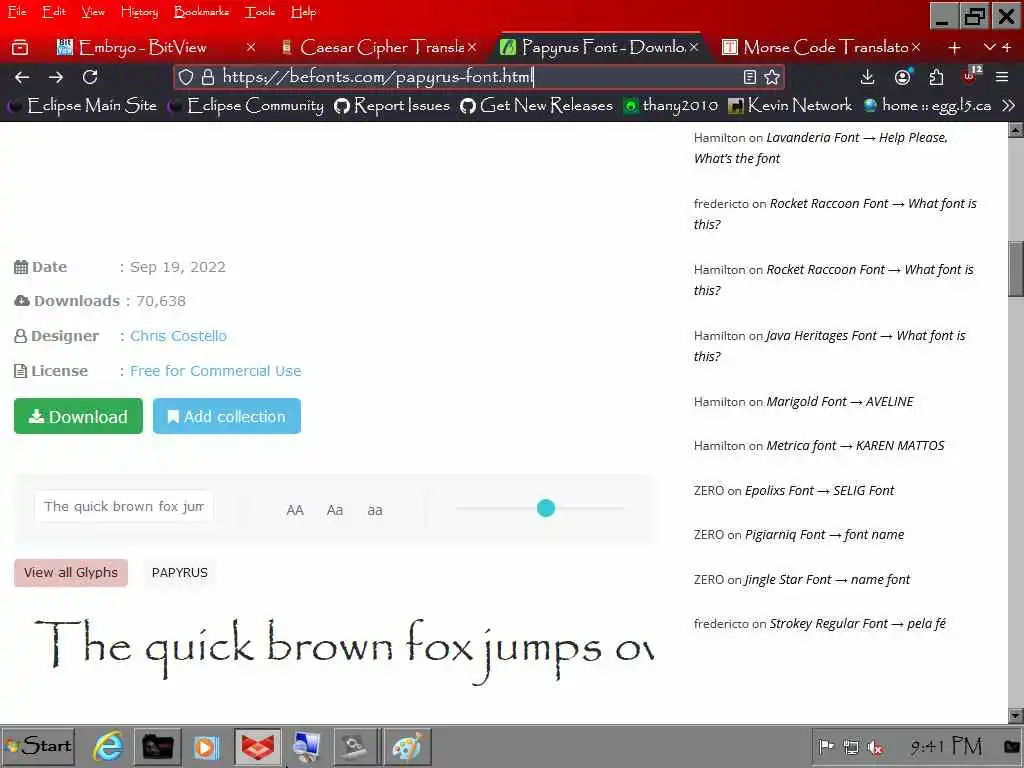The image size is (1024, 768).
Task: Open Java Heritages Font comment link
Action: pyautogui.click(x=829, y=345)
